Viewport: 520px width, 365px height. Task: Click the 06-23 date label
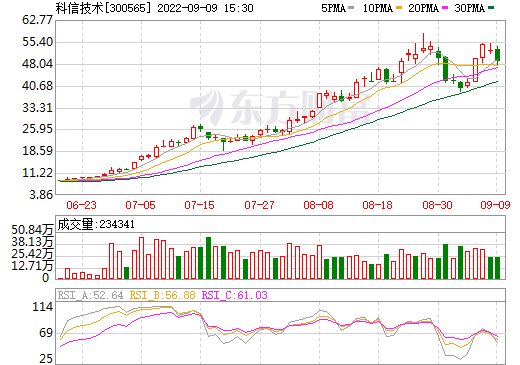tap(81, 205)
